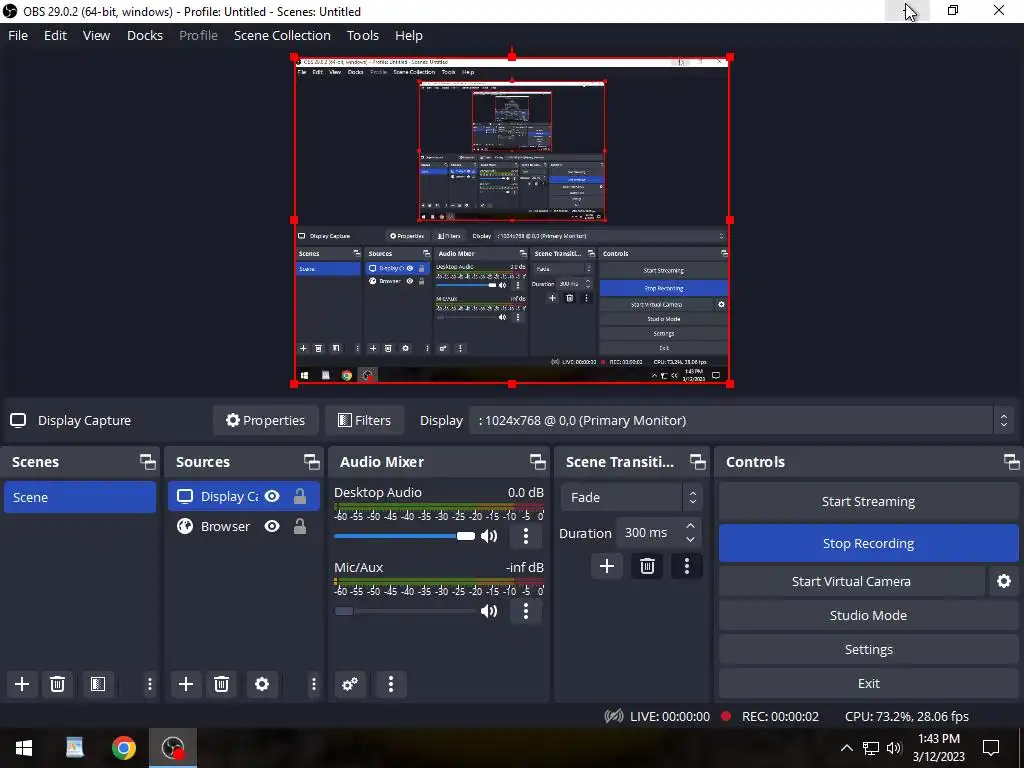Viewport: 1024px width, 768px height.
Task: Open source properties gear in Sources panel
Action: click(x=262, y=684)
